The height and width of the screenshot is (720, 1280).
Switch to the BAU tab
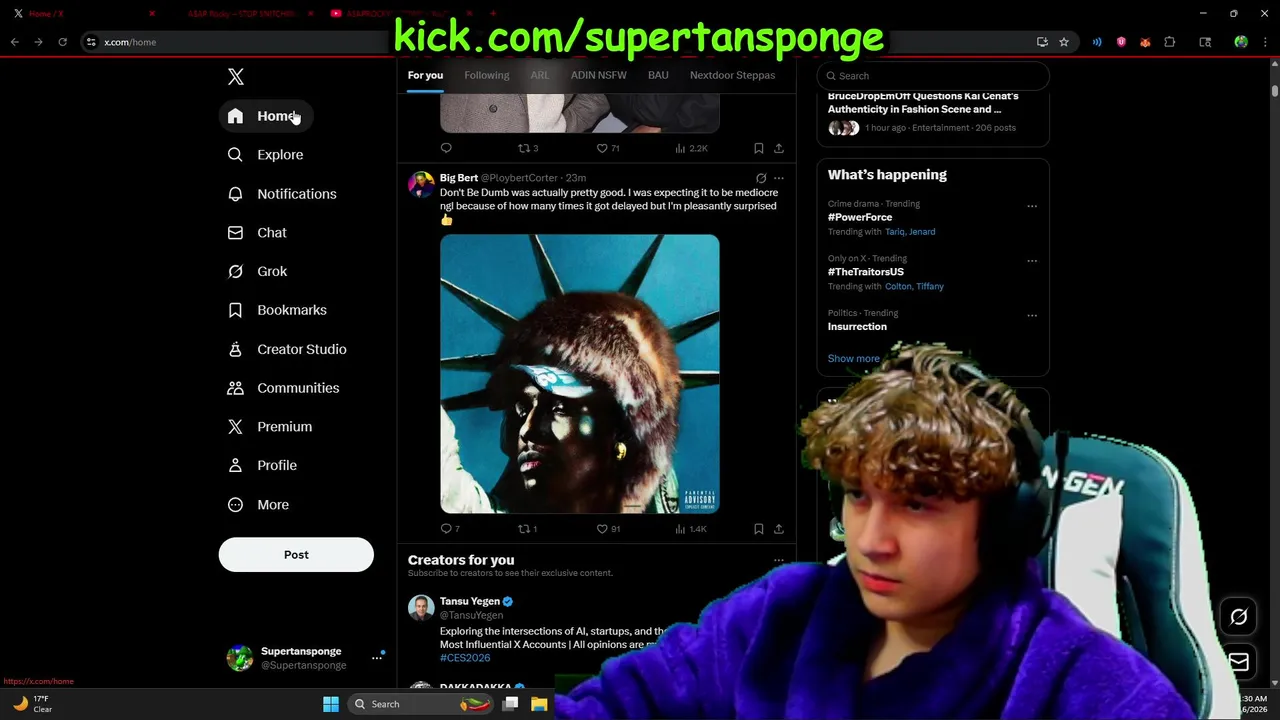click(x=658, y=75)
